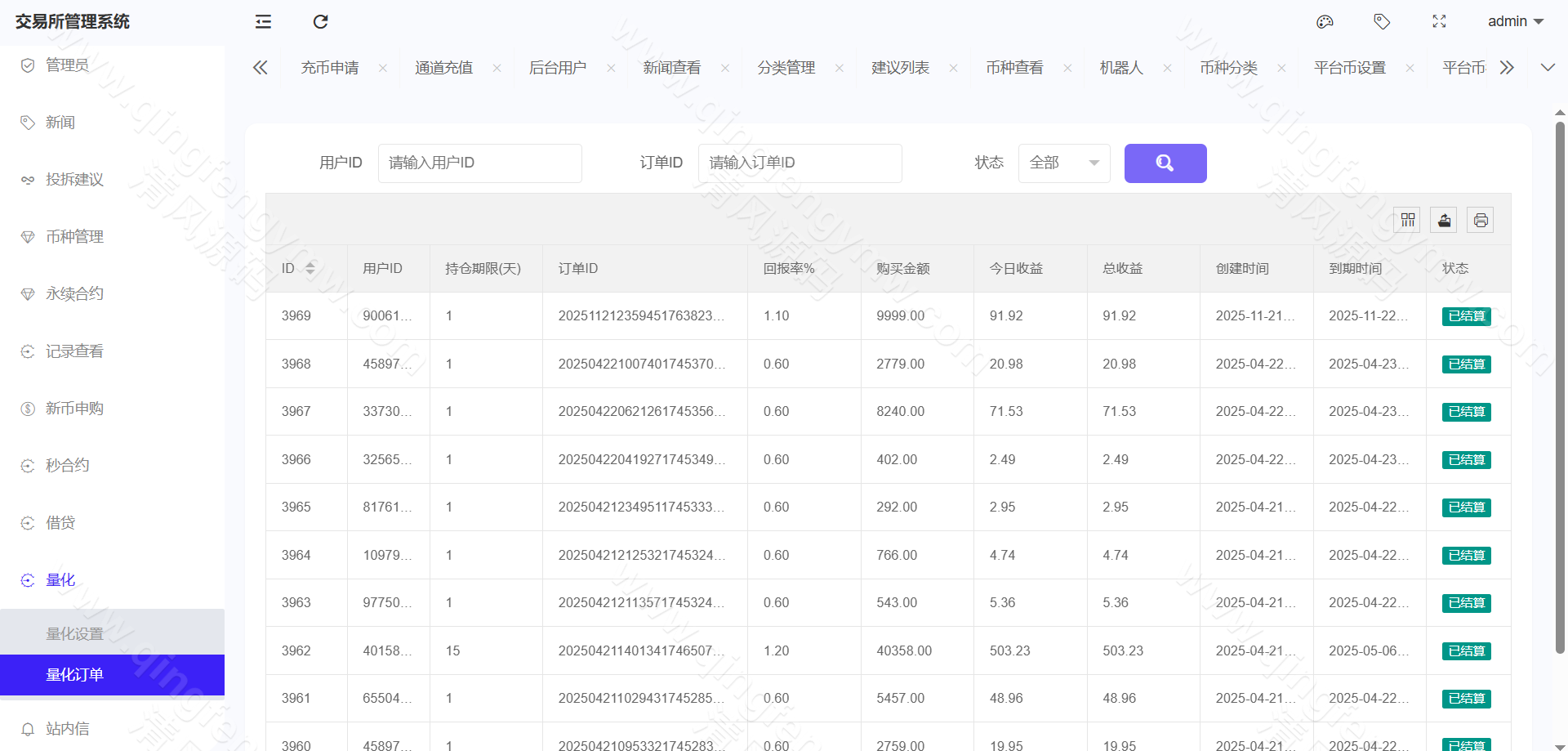Enter fullscreen using the expand arrows icon
This screenshot has height=751, width=1568.
pyautogui.click(x=1439, y=21)
